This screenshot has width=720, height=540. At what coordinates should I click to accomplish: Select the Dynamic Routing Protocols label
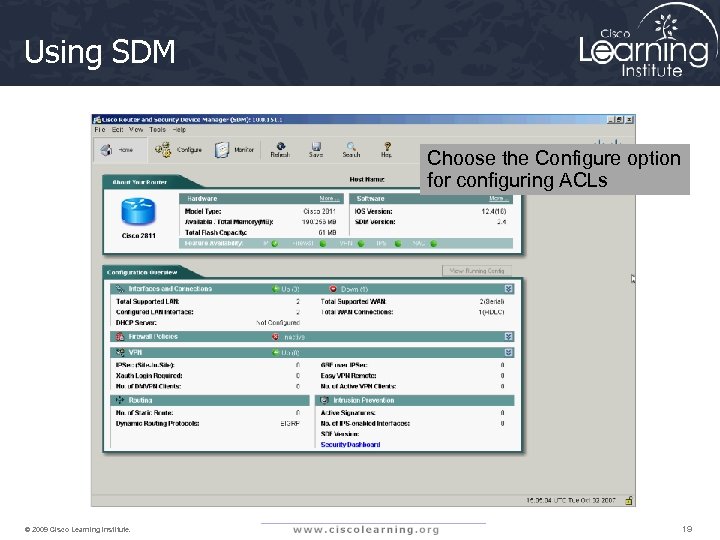pos(158,423)
